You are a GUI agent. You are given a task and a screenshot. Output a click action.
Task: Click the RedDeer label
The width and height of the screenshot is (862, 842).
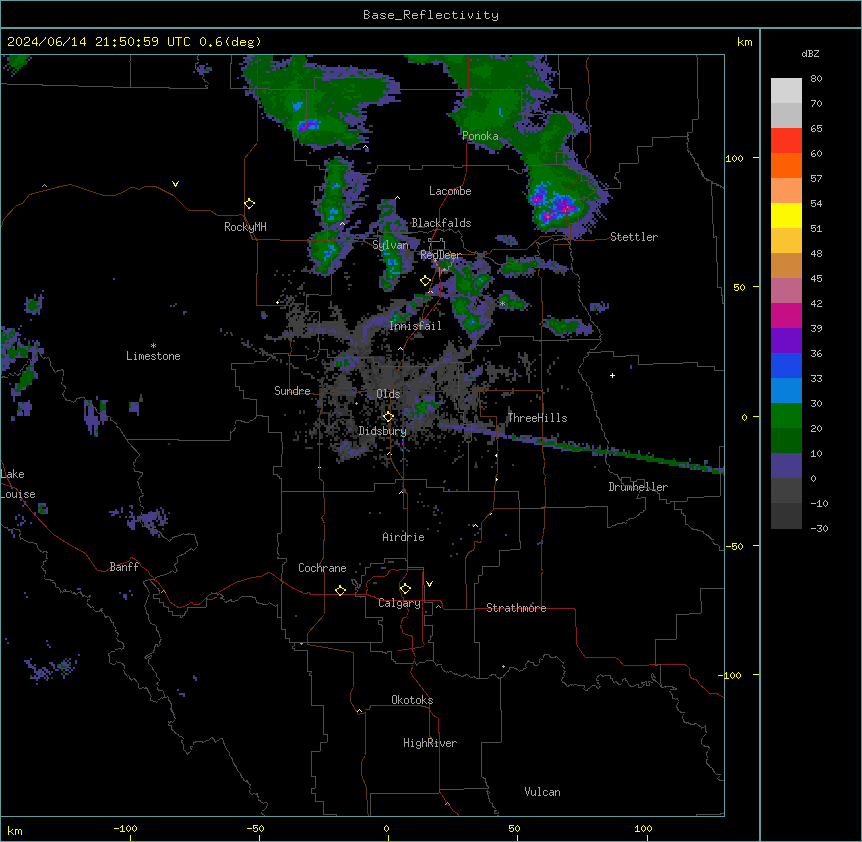[440, 255]
